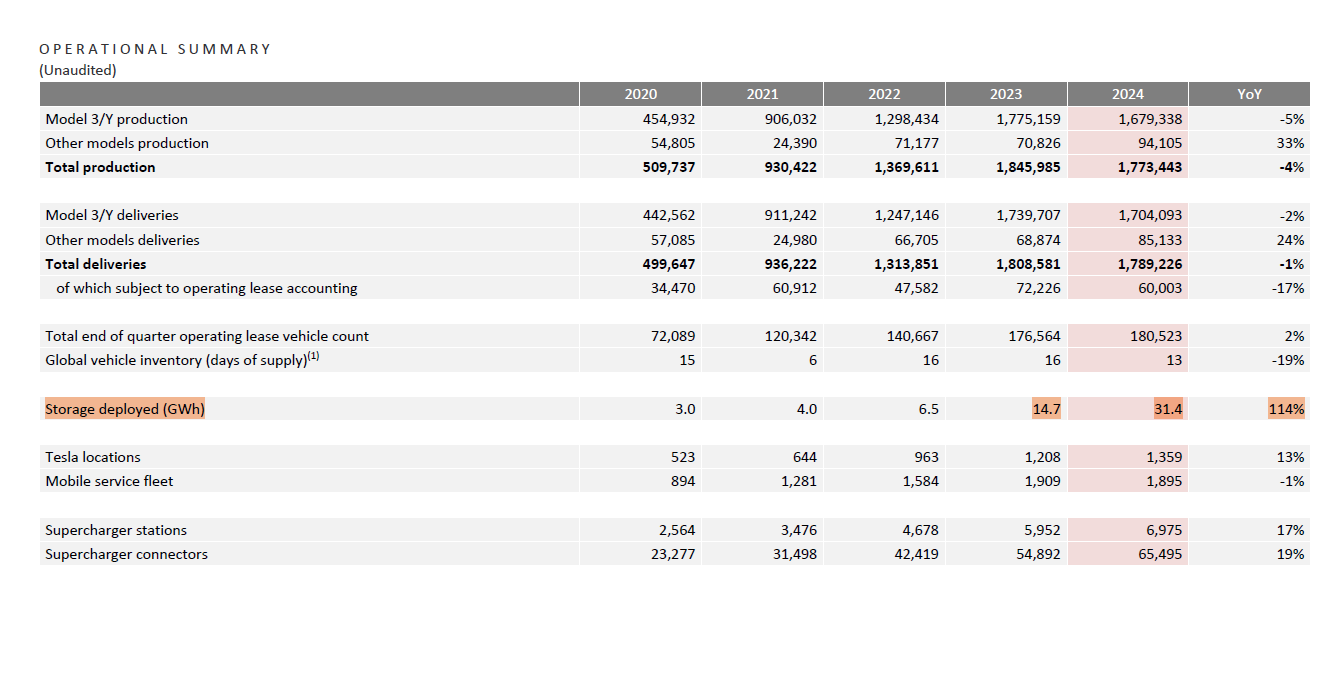
Task: Click 2023 Supercharger connectors value 54,892
Action: click(x=1040, y=554)
